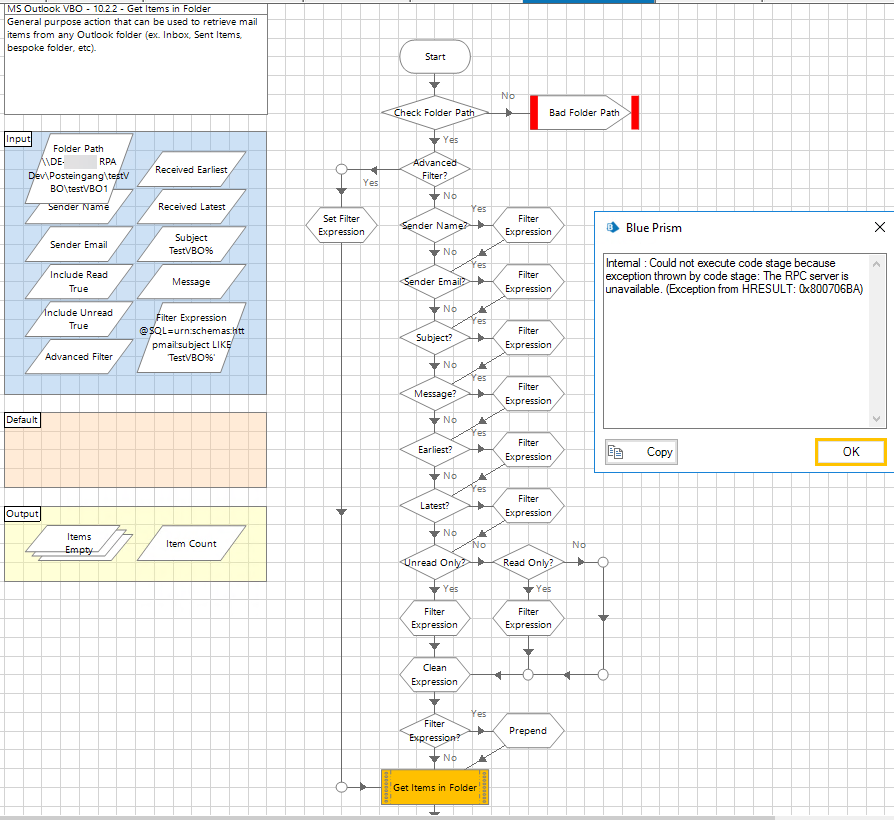The width and height of the screenshot is (894, 820).
Task: Select the Start stage
Action: click(x=435, y=56)
